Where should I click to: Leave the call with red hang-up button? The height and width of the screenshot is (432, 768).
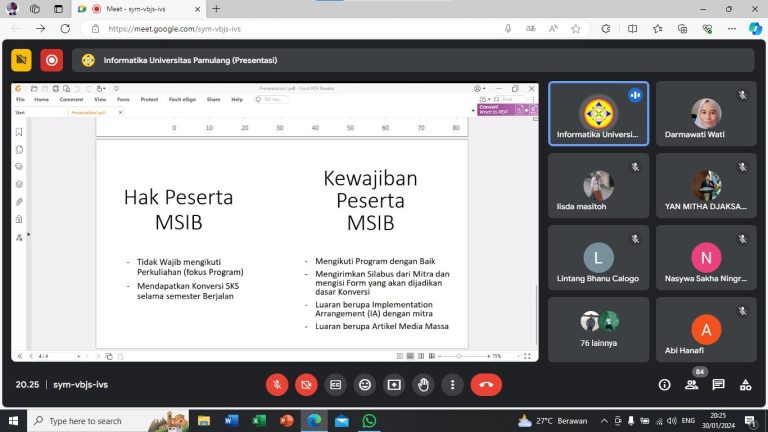click(x=486, y=384)
